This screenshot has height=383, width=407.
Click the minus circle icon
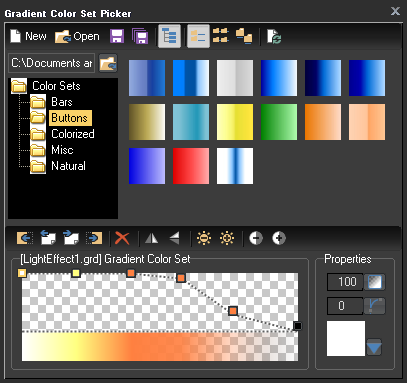(256, 238)
